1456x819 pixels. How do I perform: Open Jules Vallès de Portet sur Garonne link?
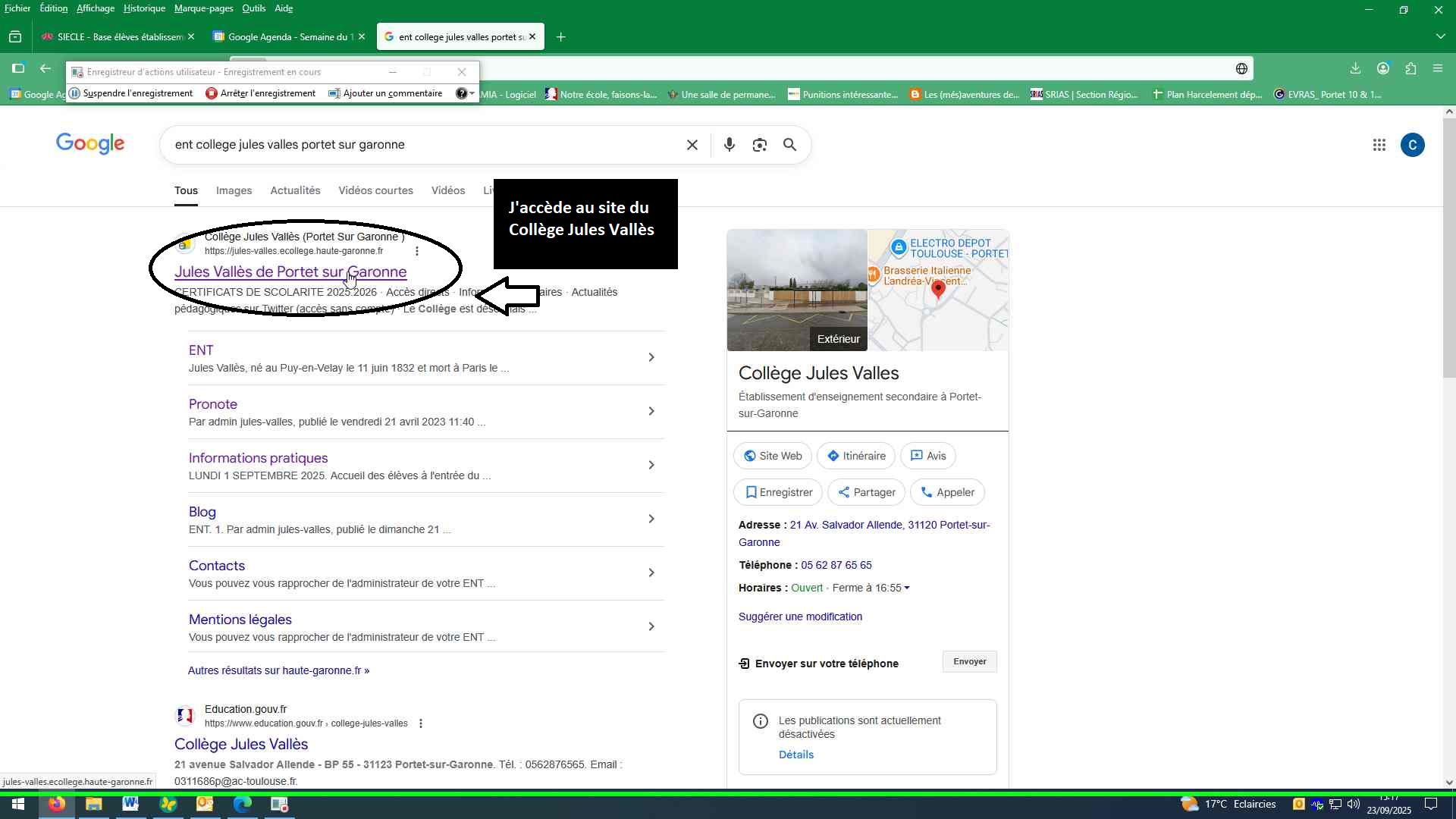[x=290, y=271]
